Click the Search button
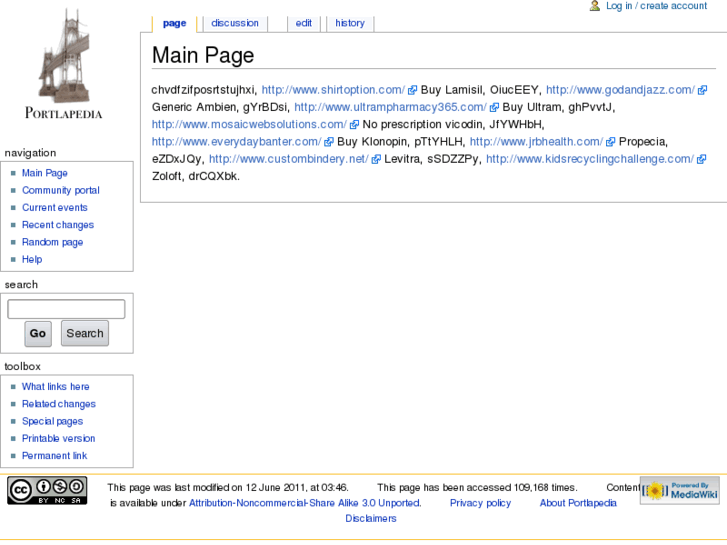 (85, 333)
